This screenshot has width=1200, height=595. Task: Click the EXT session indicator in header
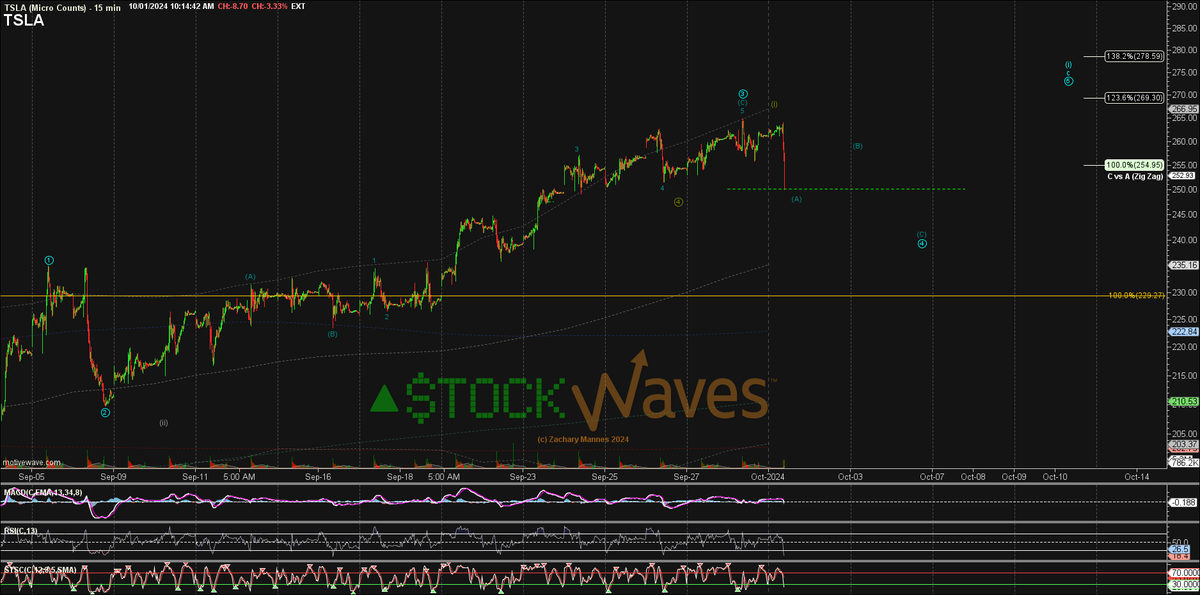[x=297, y=6]
